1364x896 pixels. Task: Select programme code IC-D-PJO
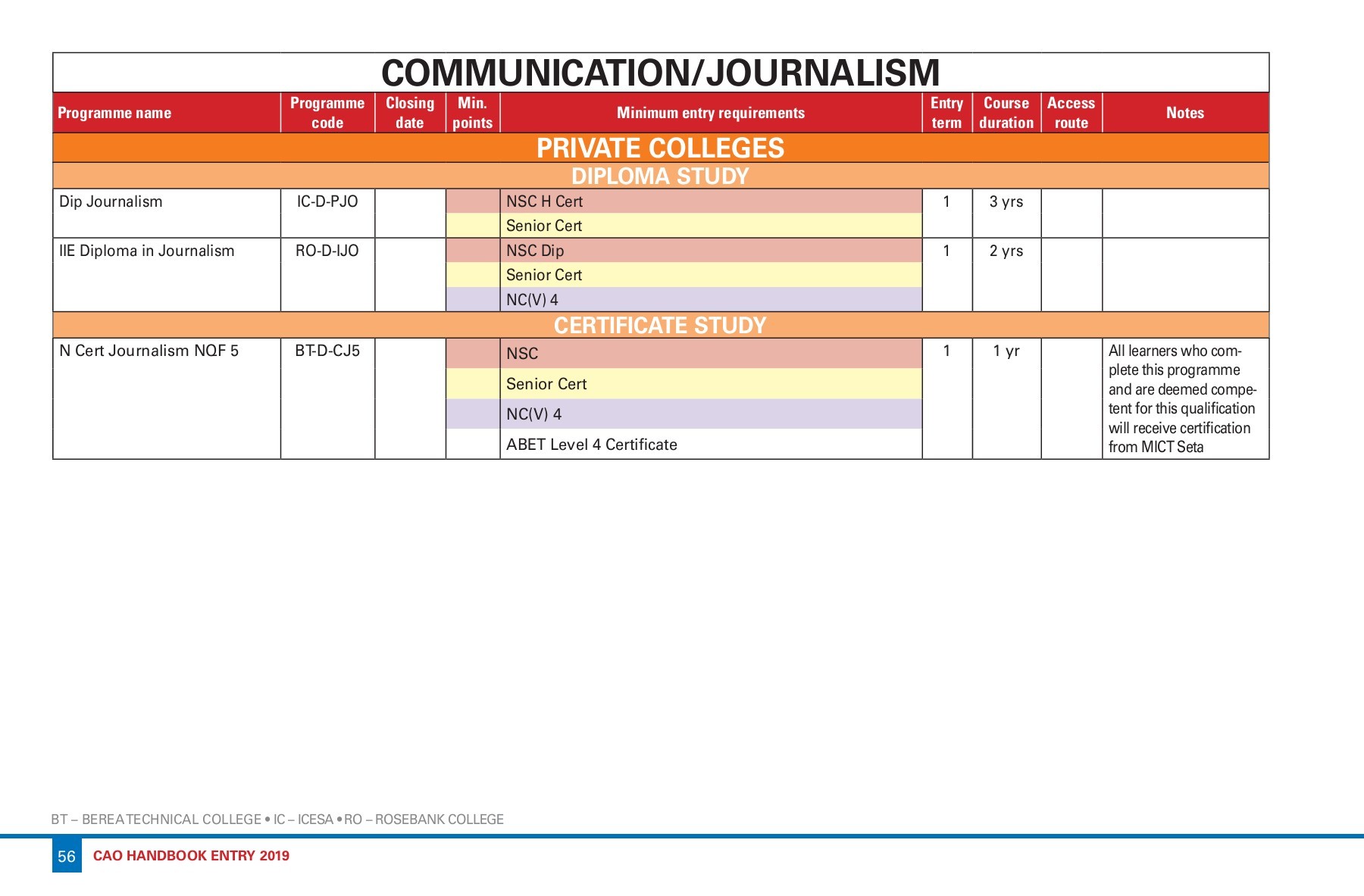(327, 201)
